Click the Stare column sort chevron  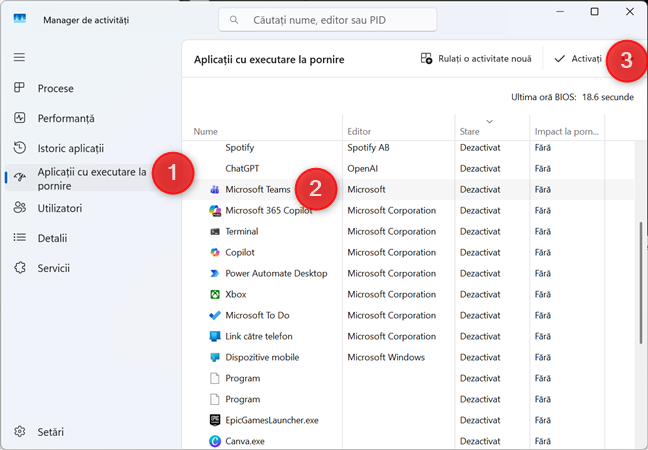(490, 121)
